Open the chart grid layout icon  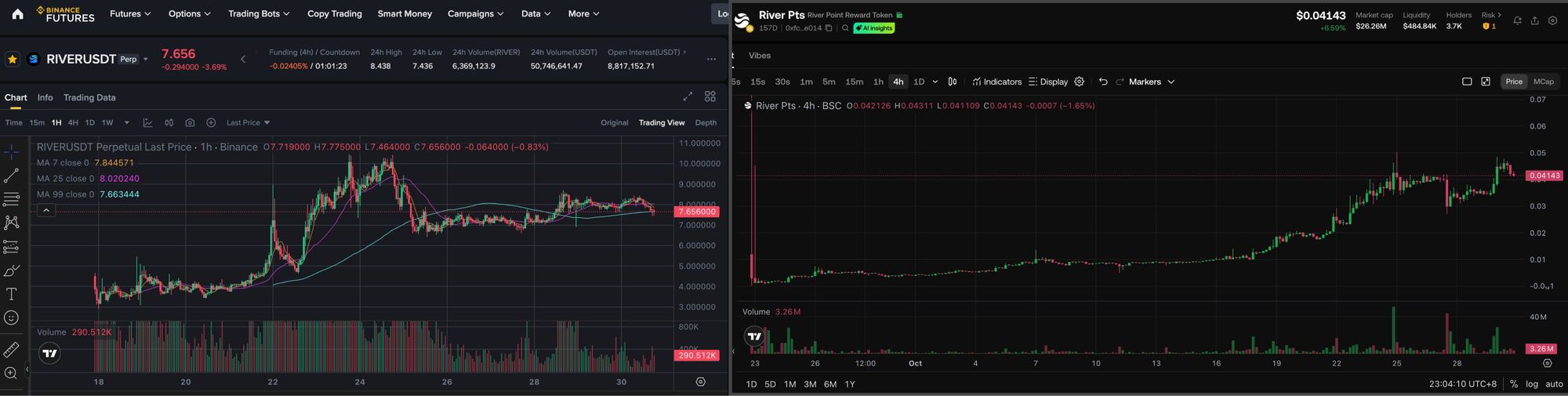[x=710, y=96]
